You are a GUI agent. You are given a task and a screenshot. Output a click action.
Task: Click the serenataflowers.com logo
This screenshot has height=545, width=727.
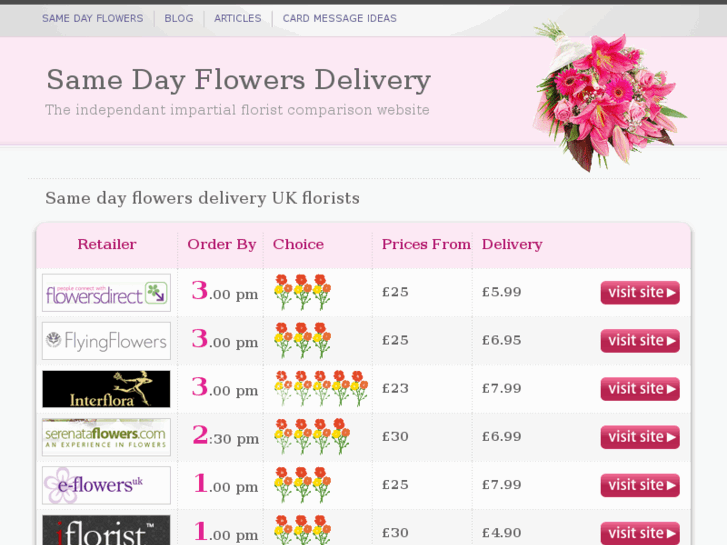pos(106,437)
